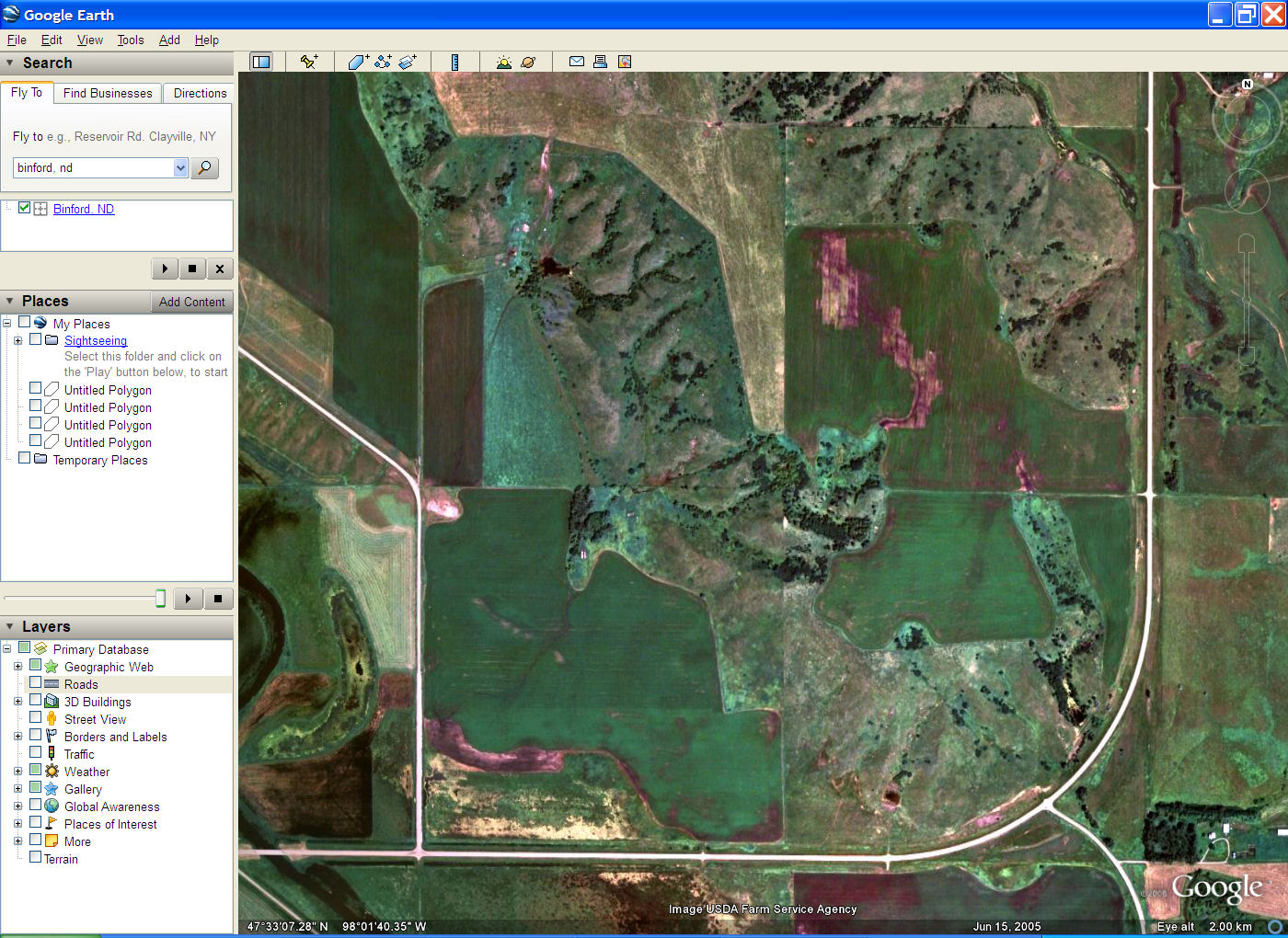
Task: Enable the Roads layer checkbox
Action: (35, 683)
